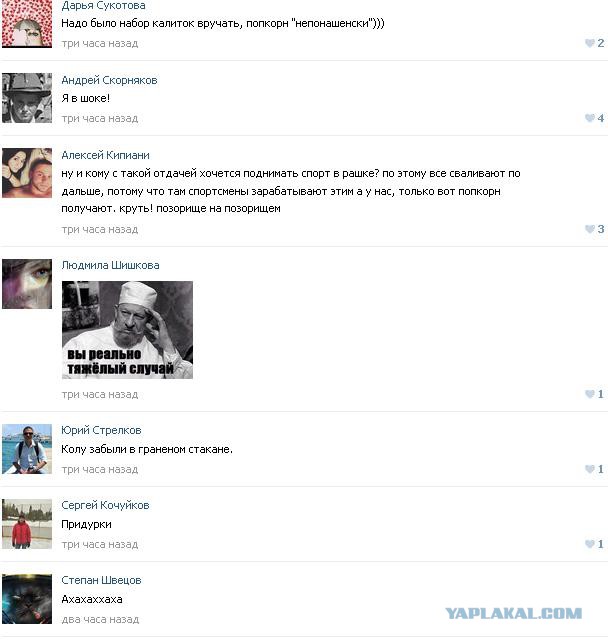Click Сергей Кочуйков's red jacket avatar
Screen dimensions: 608x643
27,524
